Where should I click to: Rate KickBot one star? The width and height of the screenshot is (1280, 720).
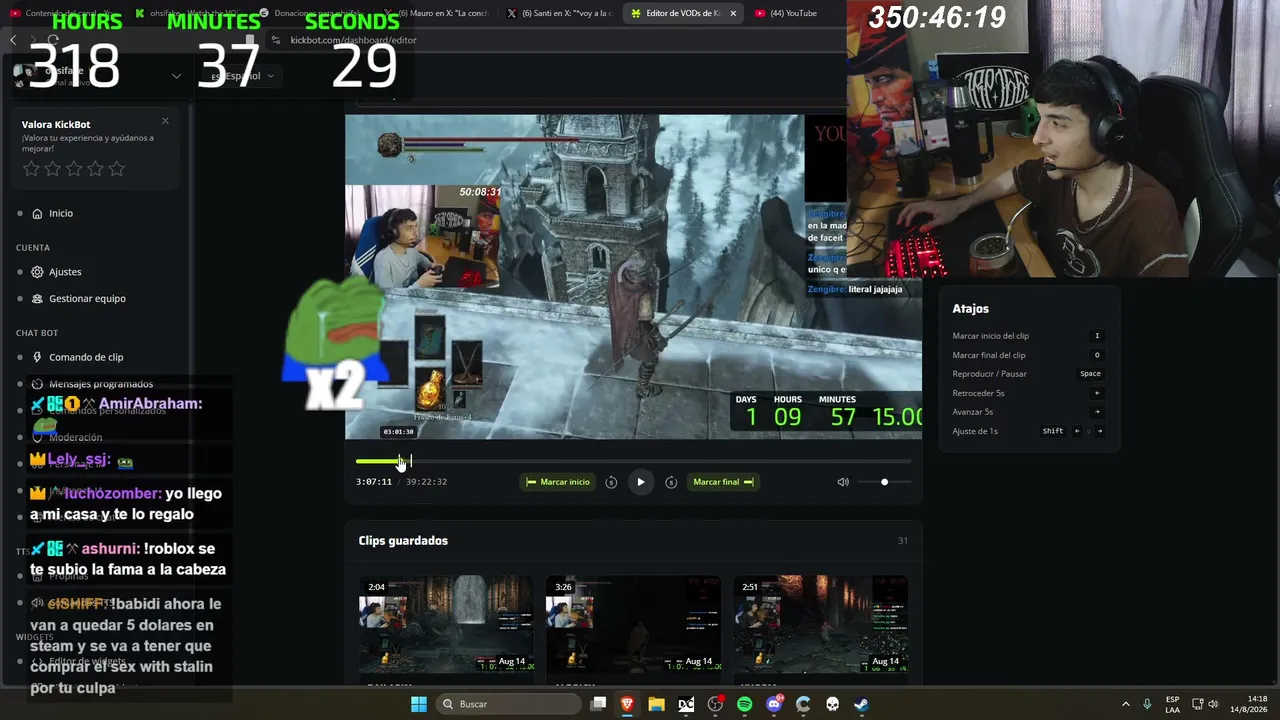click(x=31, y=169)
